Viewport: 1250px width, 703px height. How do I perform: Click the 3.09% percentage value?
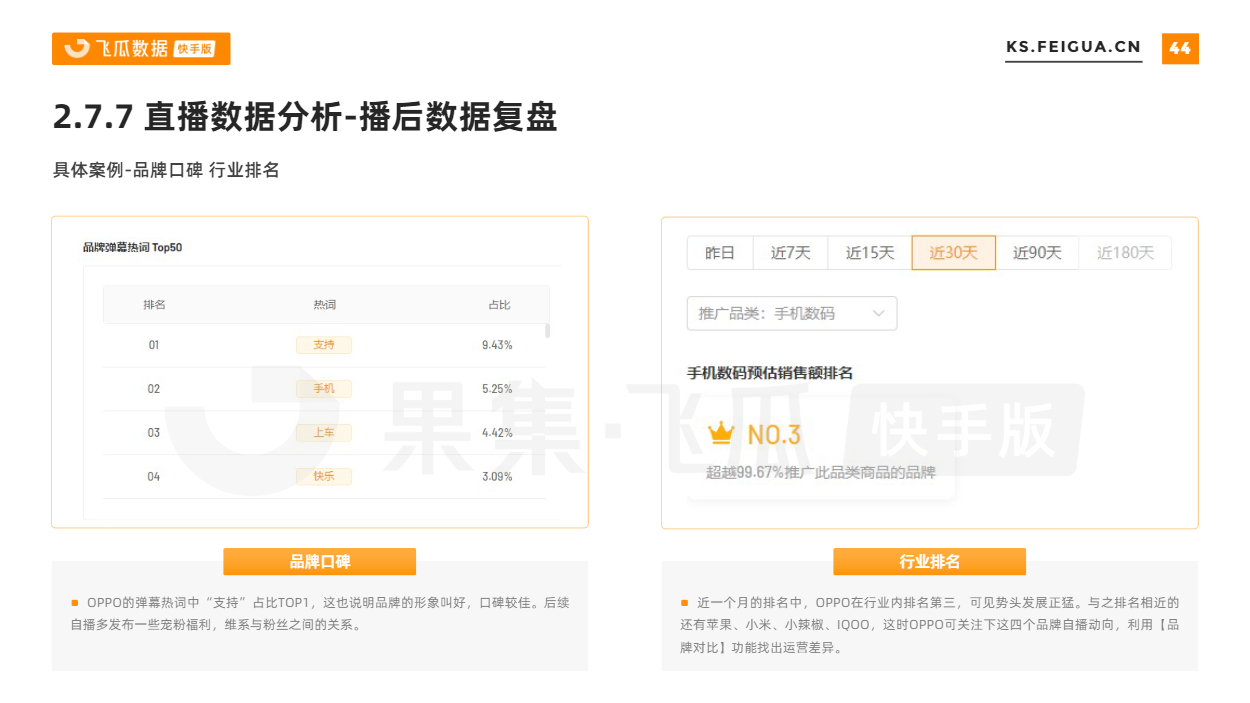coord(497,477)
